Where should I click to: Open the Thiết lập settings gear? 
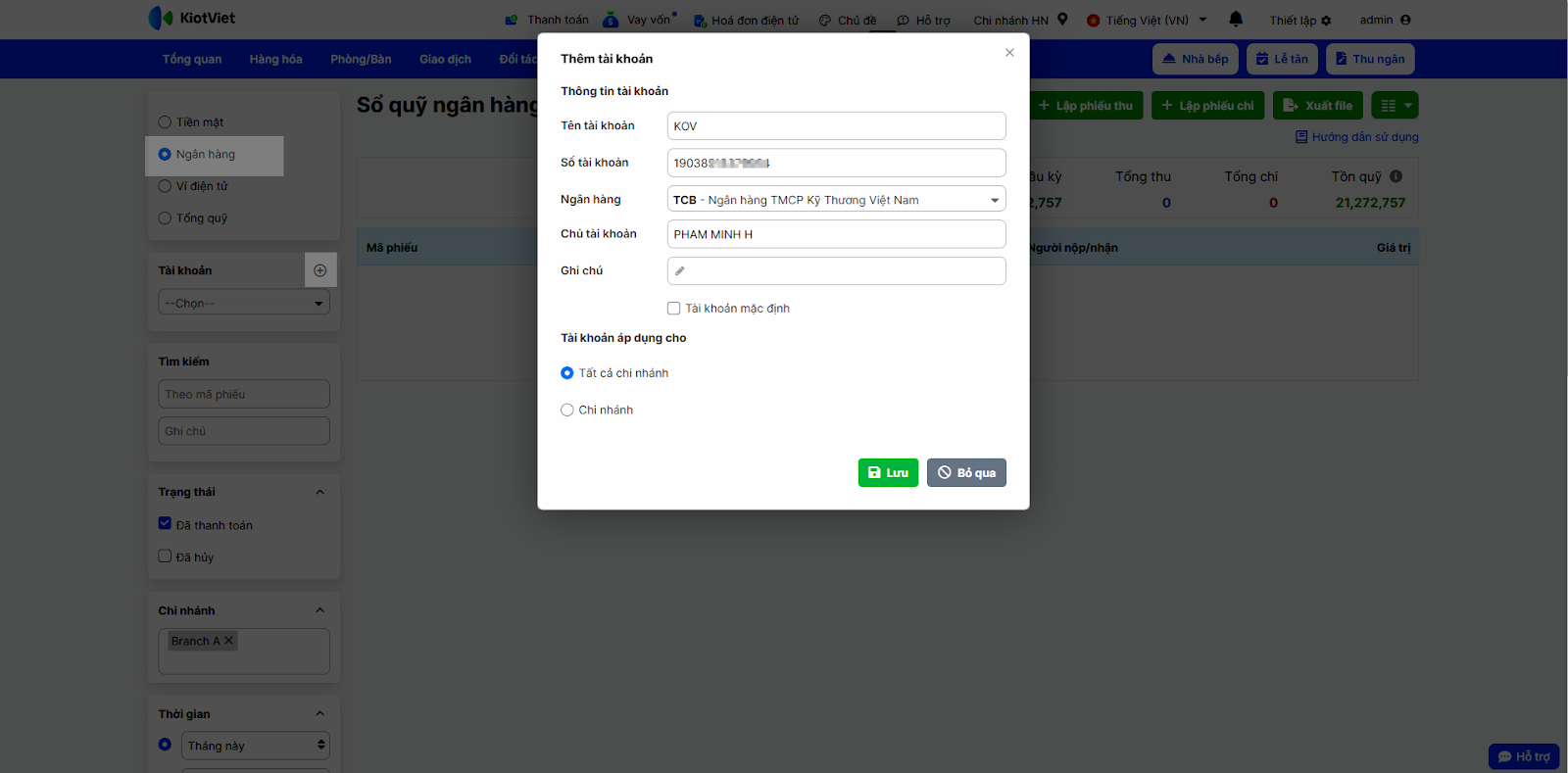(x=1326, y=21)
